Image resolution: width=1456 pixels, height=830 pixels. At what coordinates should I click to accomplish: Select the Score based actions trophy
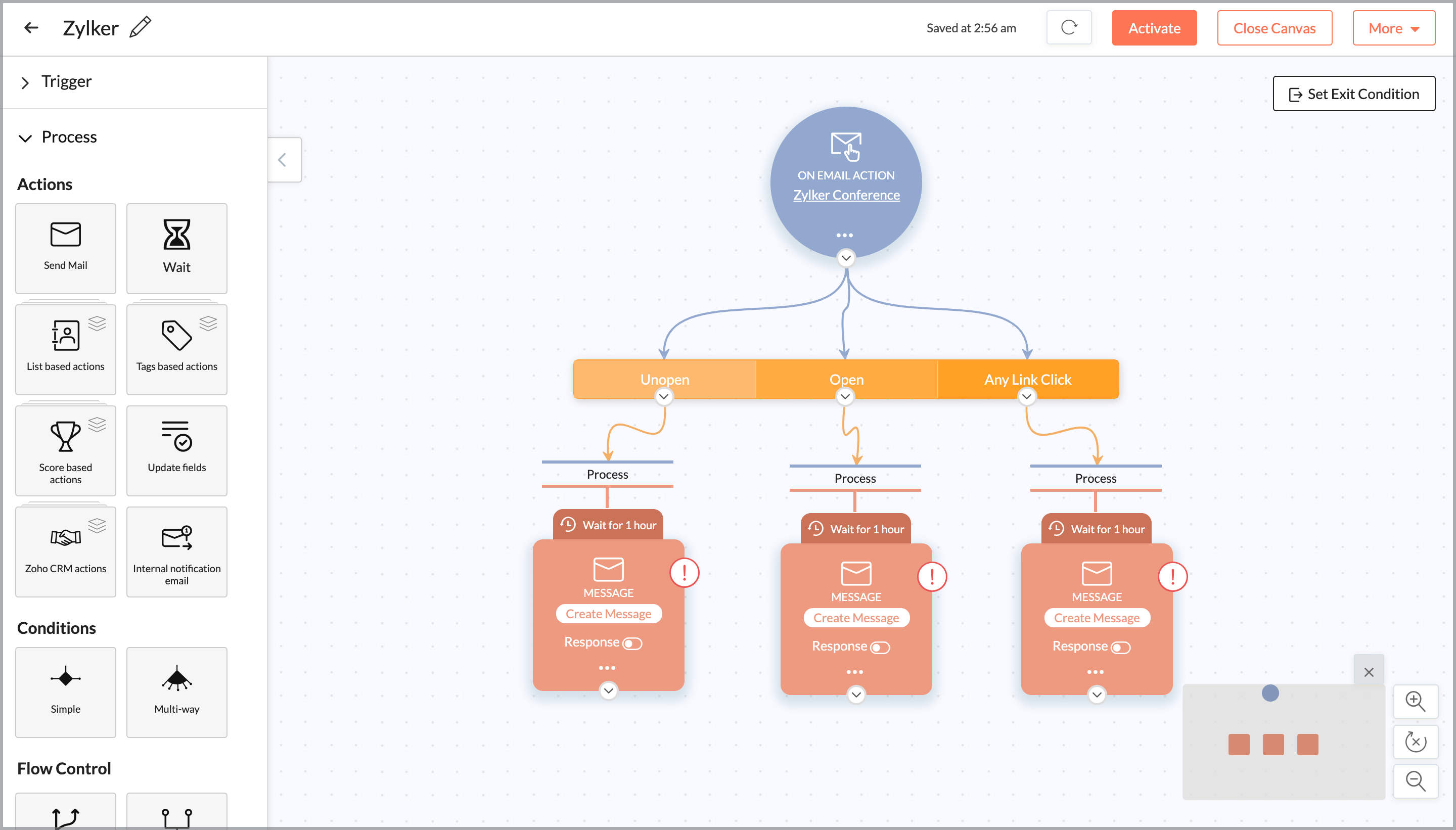click(x=66, y=437)
